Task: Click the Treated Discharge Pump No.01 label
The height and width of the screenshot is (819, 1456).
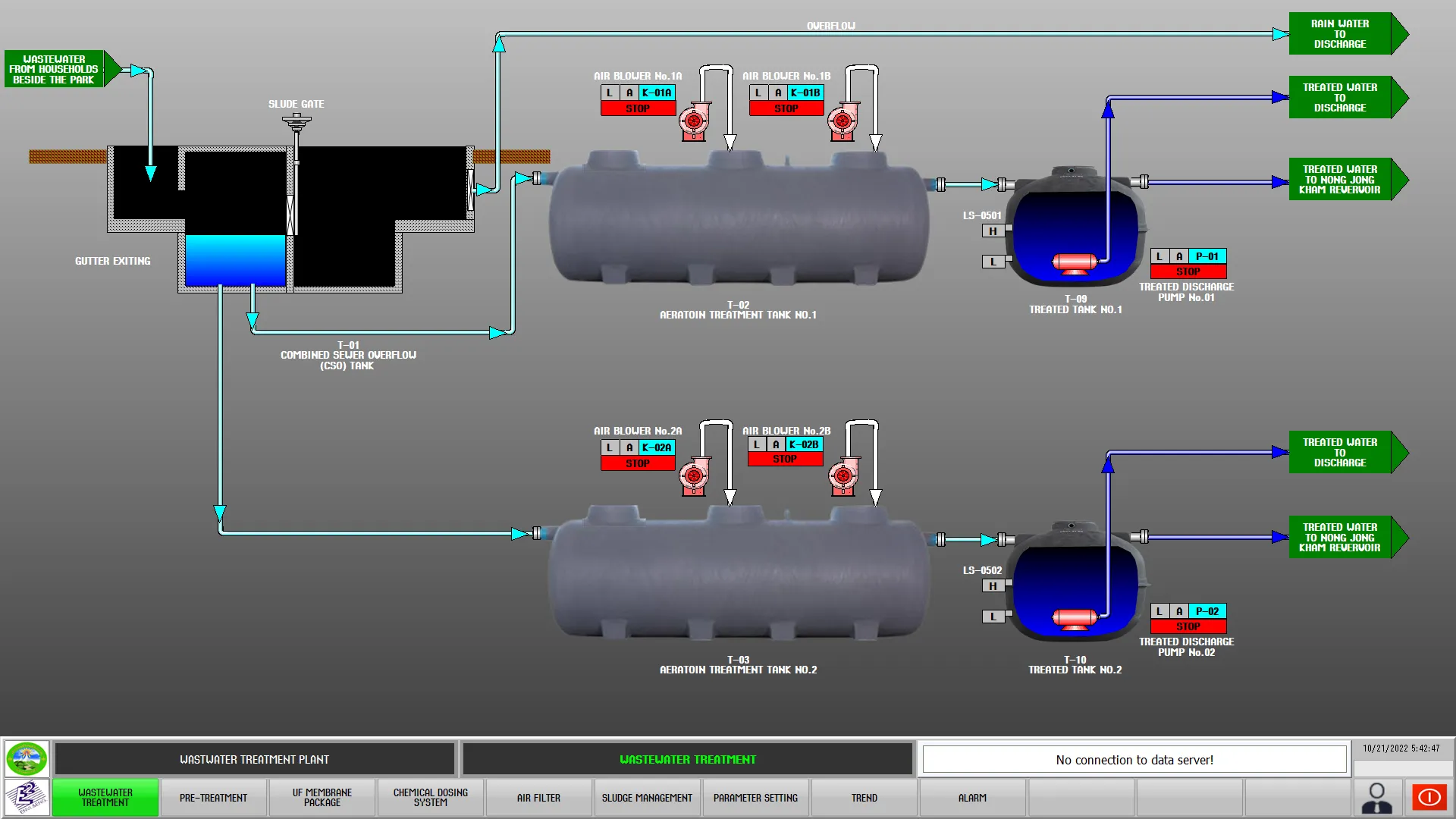Action: (x=1187, y=292)
